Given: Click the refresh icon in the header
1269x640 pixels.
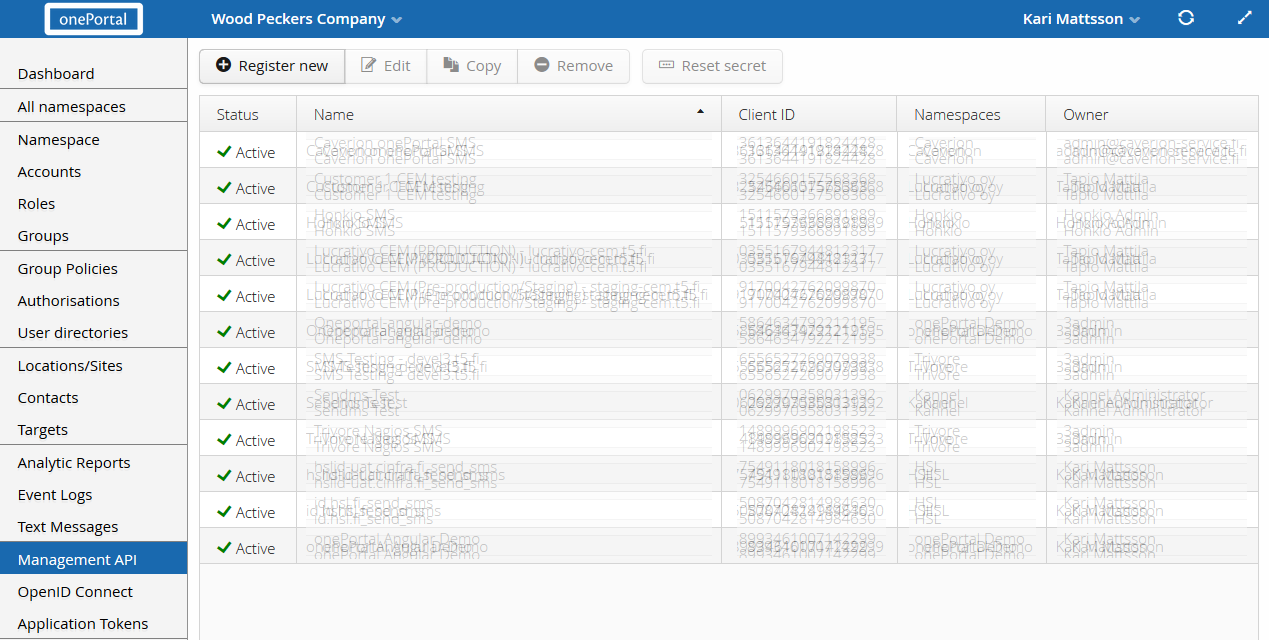Looking at the screenshot, I should coord(1186,18).
